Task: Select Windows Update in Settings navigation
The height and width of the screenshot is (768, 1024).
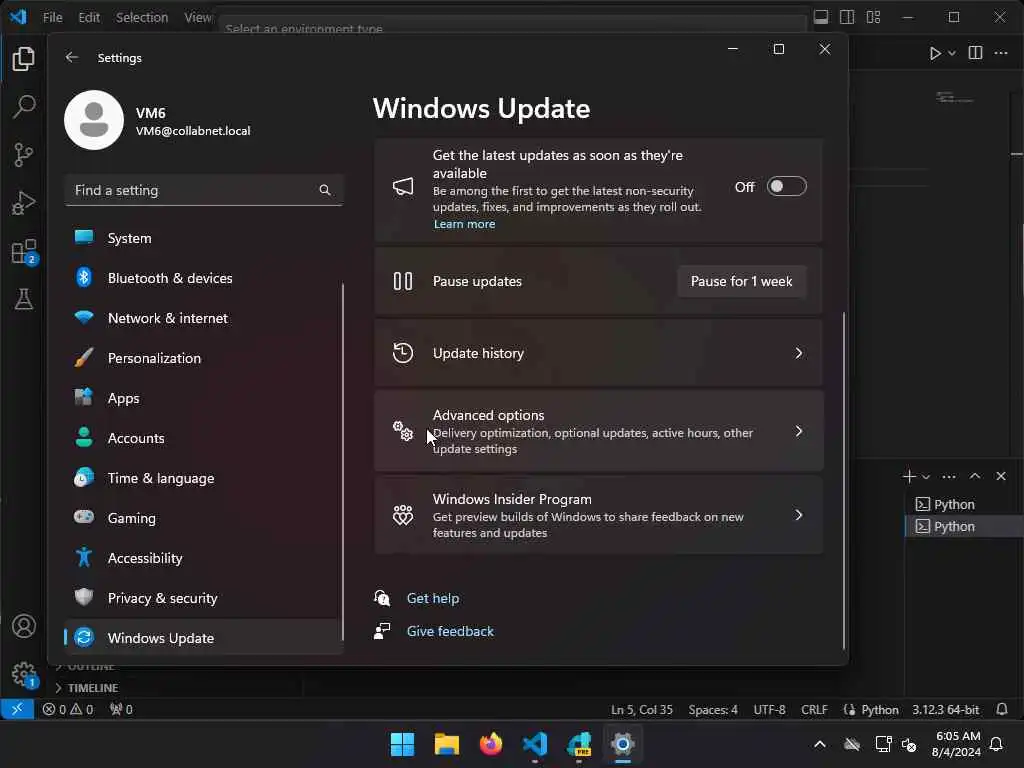Action: pos(203,638)
